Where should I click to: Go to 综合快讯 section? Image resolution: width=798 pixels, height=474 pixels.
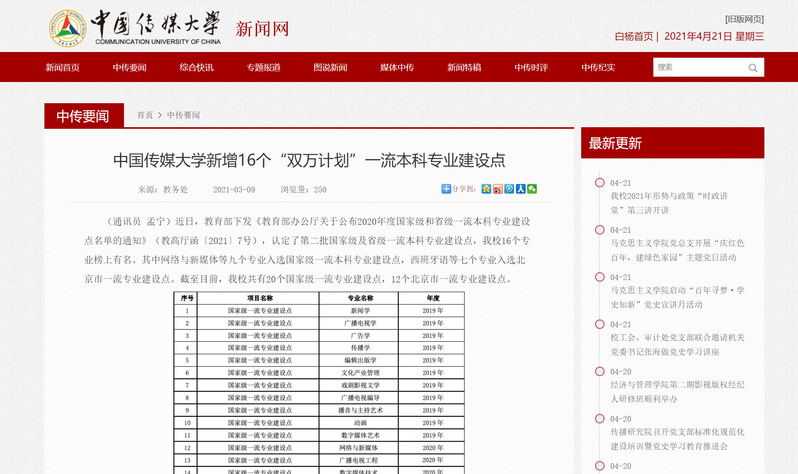click(x=196, y=67)
